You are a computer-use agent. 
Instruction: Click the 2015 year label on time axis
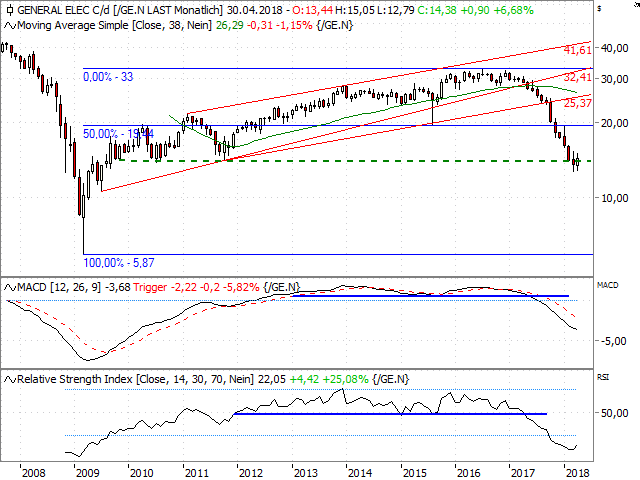[415, 473]
